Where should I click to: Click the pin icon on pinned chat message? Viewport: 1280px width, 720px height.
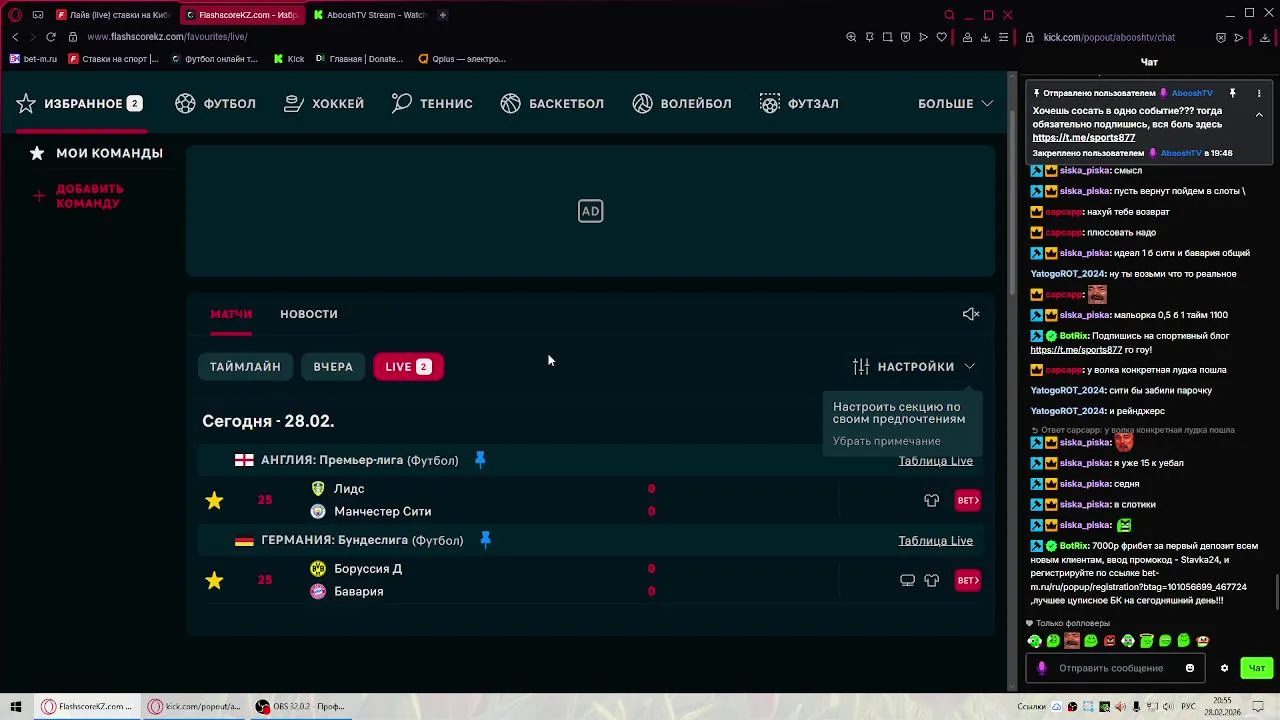point(1233,93)
